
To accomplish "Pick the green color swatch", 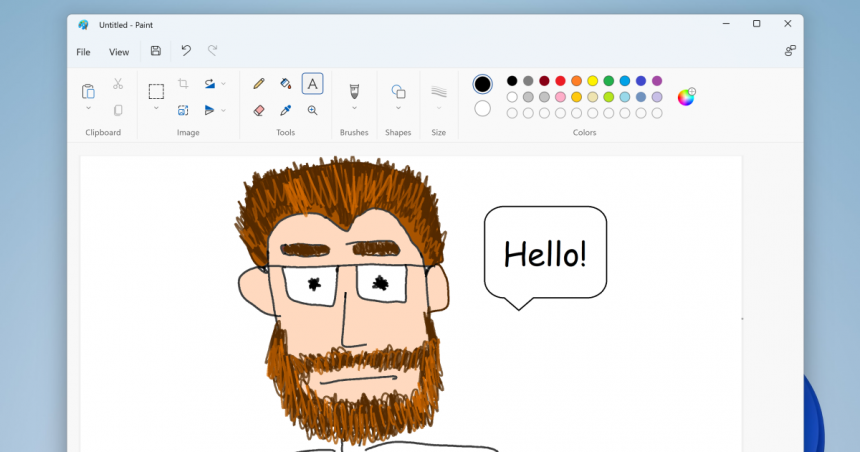I will tap(609, 81).
